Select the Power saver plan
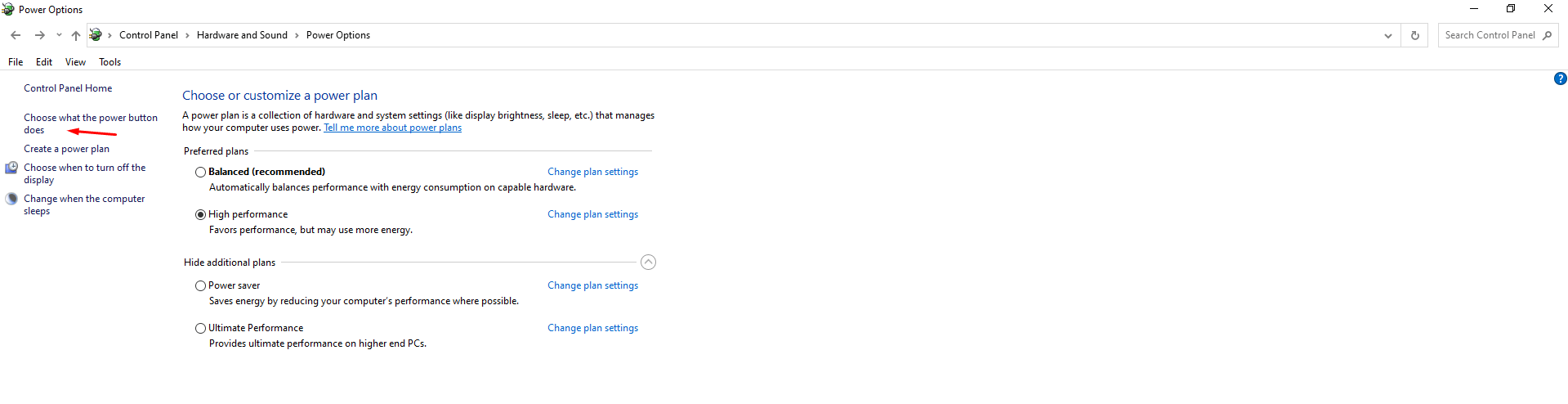Screen dimensions: 1568x404 [x=200, y=285]
